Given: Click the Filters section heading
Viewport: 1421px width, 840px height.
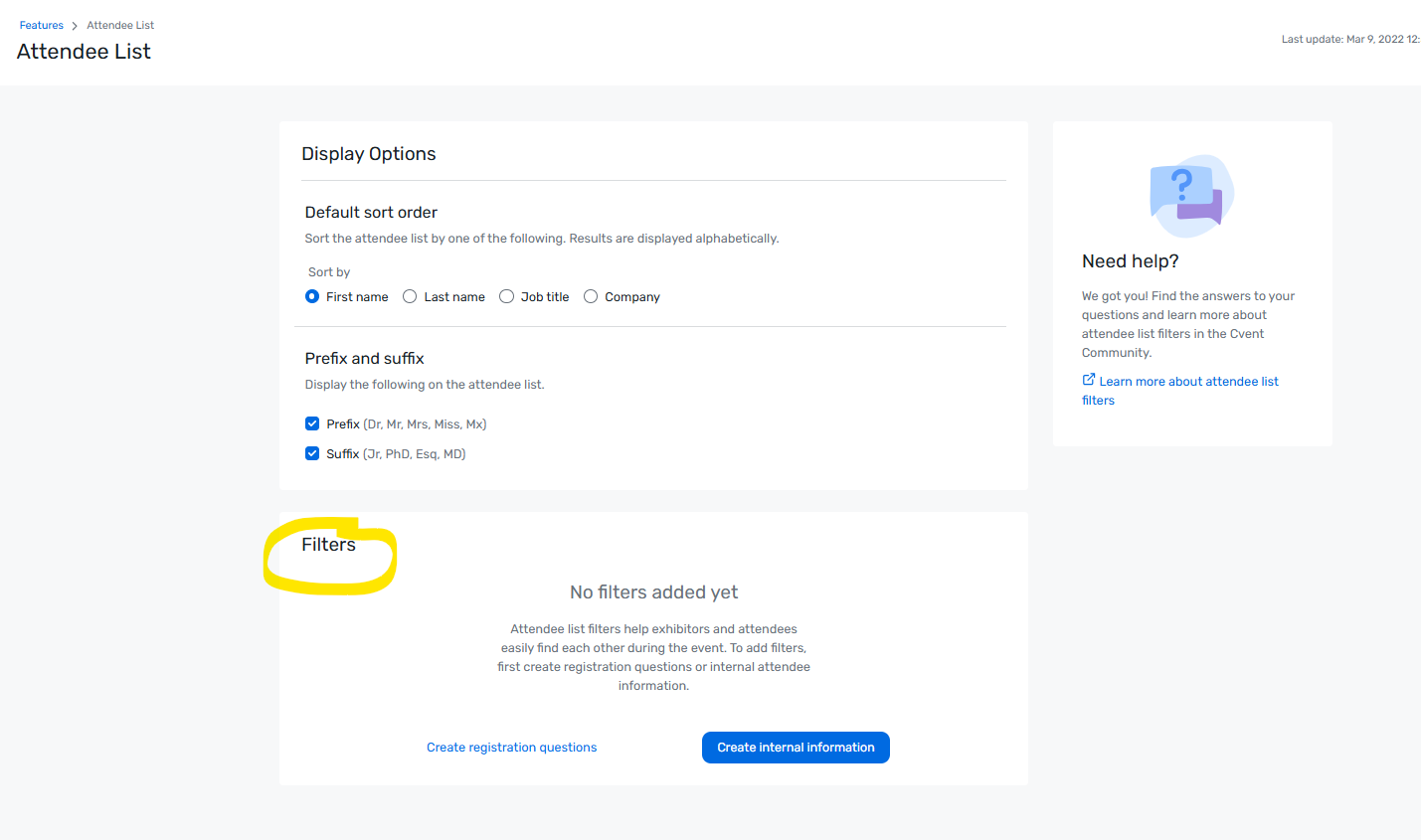Looking at the screenshot, I should coord(328,545).
